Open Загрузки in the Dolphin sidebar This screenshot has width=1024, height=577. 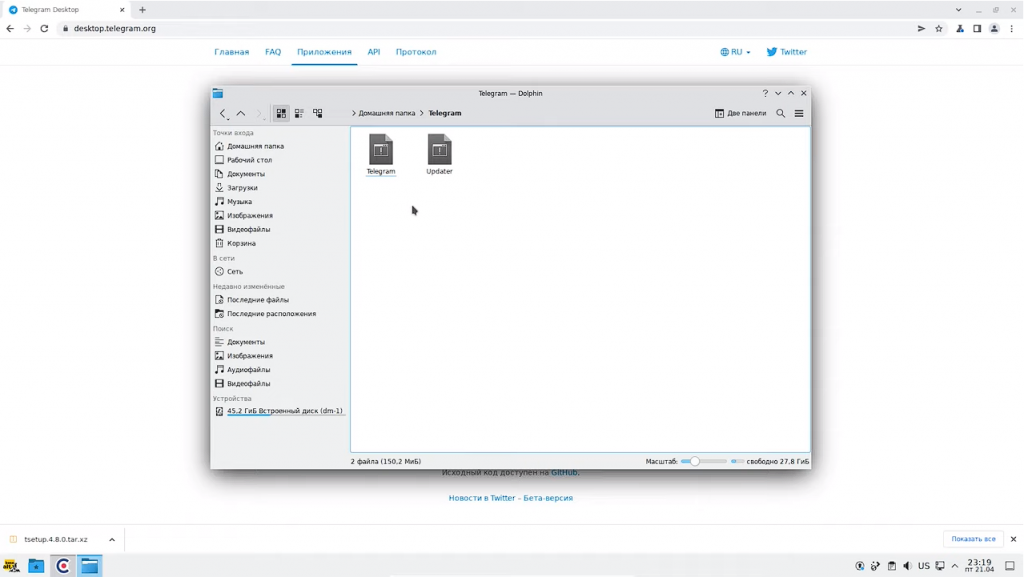tap(242, 188)
